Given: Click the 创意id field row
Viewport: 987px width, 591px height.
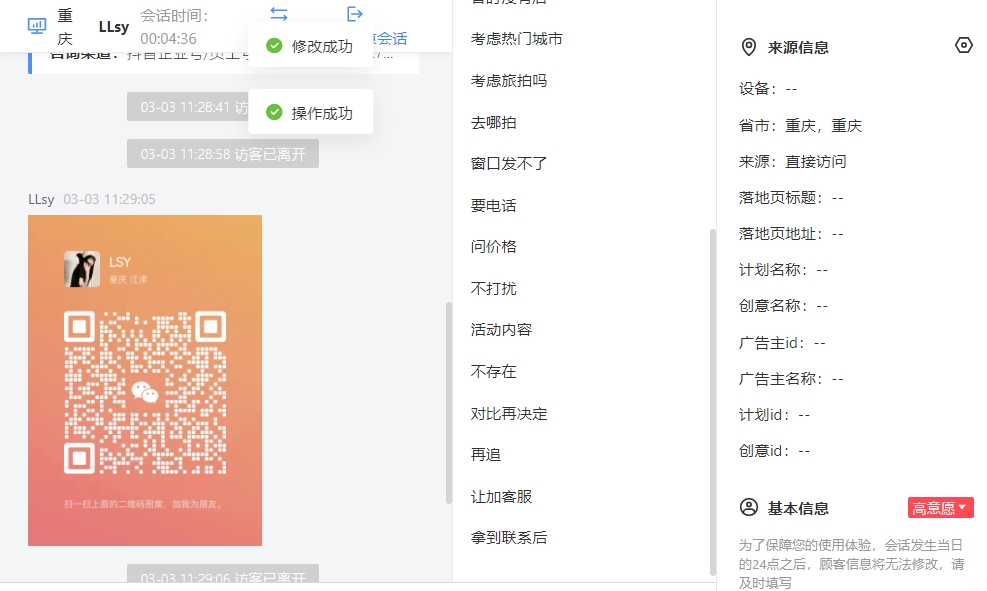Looking at the screenshot, I should point(774,451).
